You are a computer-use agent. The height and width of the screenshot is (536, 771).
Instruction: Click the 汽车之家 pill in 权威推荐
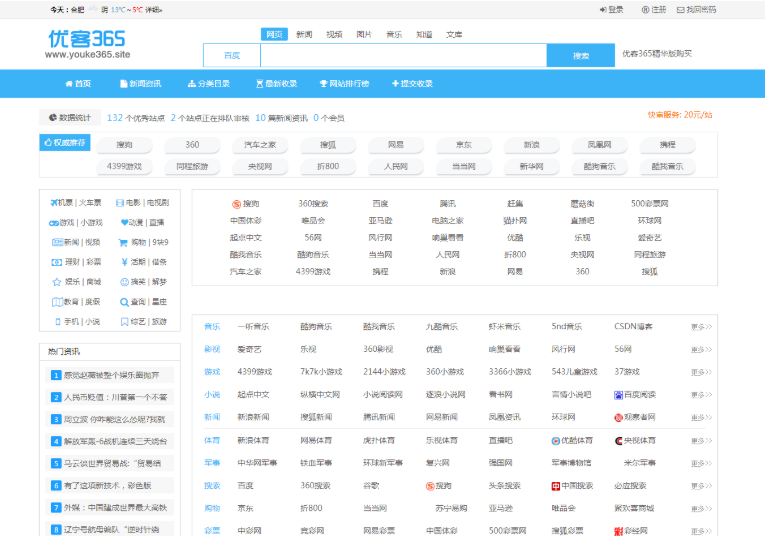[x=260, y=145]
